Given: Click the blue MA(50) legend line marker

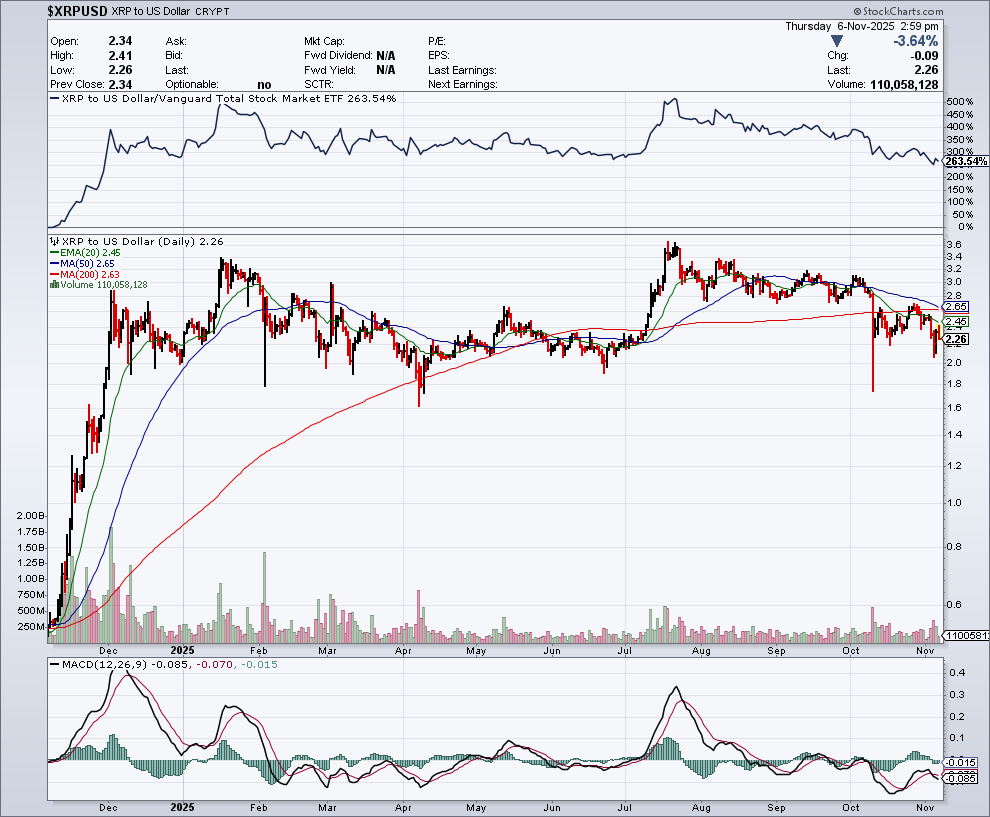Looking at the screenshot, I should tap(52, 264).
